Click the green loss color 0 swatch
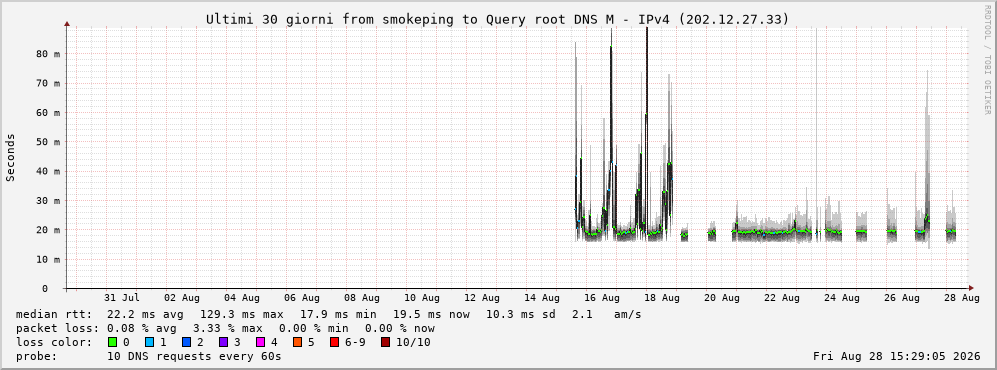Image resolution: width=997 pixels, height=370 pixels. (x=113, y=343)
